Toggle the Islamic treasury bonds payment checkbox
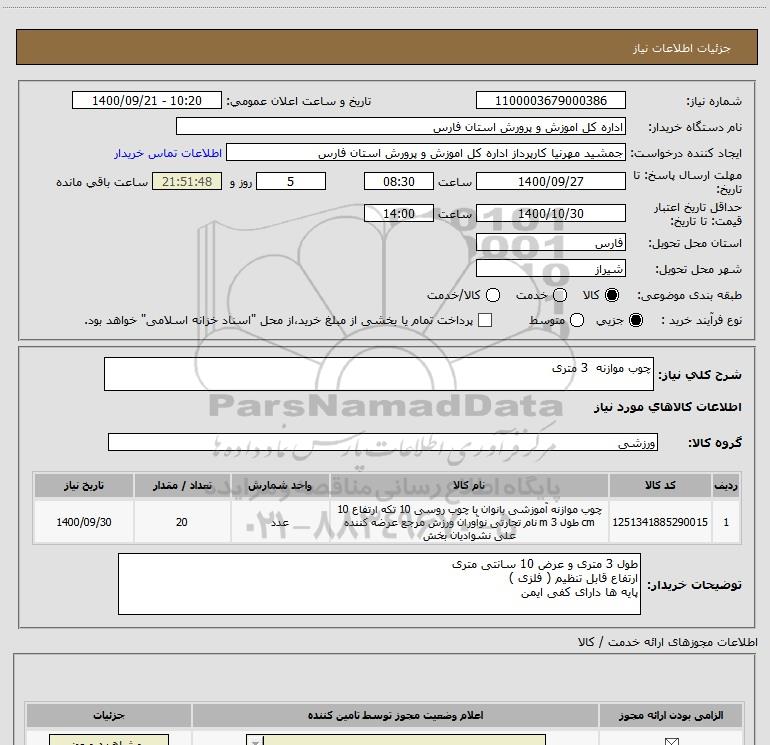 tap(485, 320)
